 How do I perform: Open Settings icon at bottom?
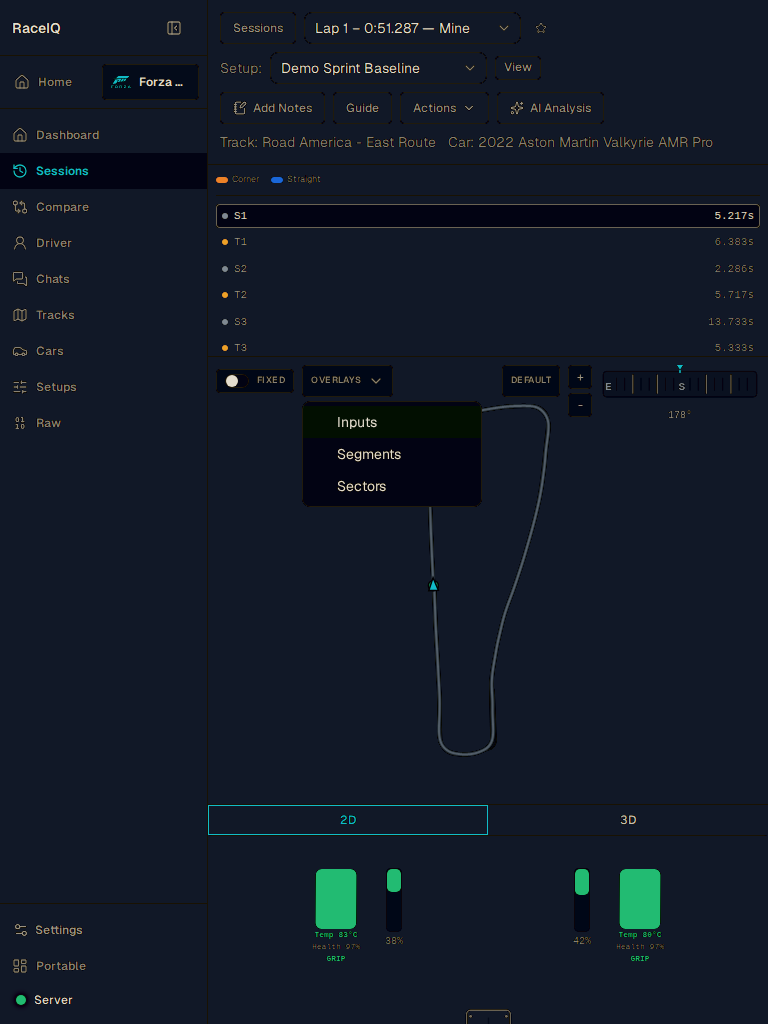click(20, 930)
